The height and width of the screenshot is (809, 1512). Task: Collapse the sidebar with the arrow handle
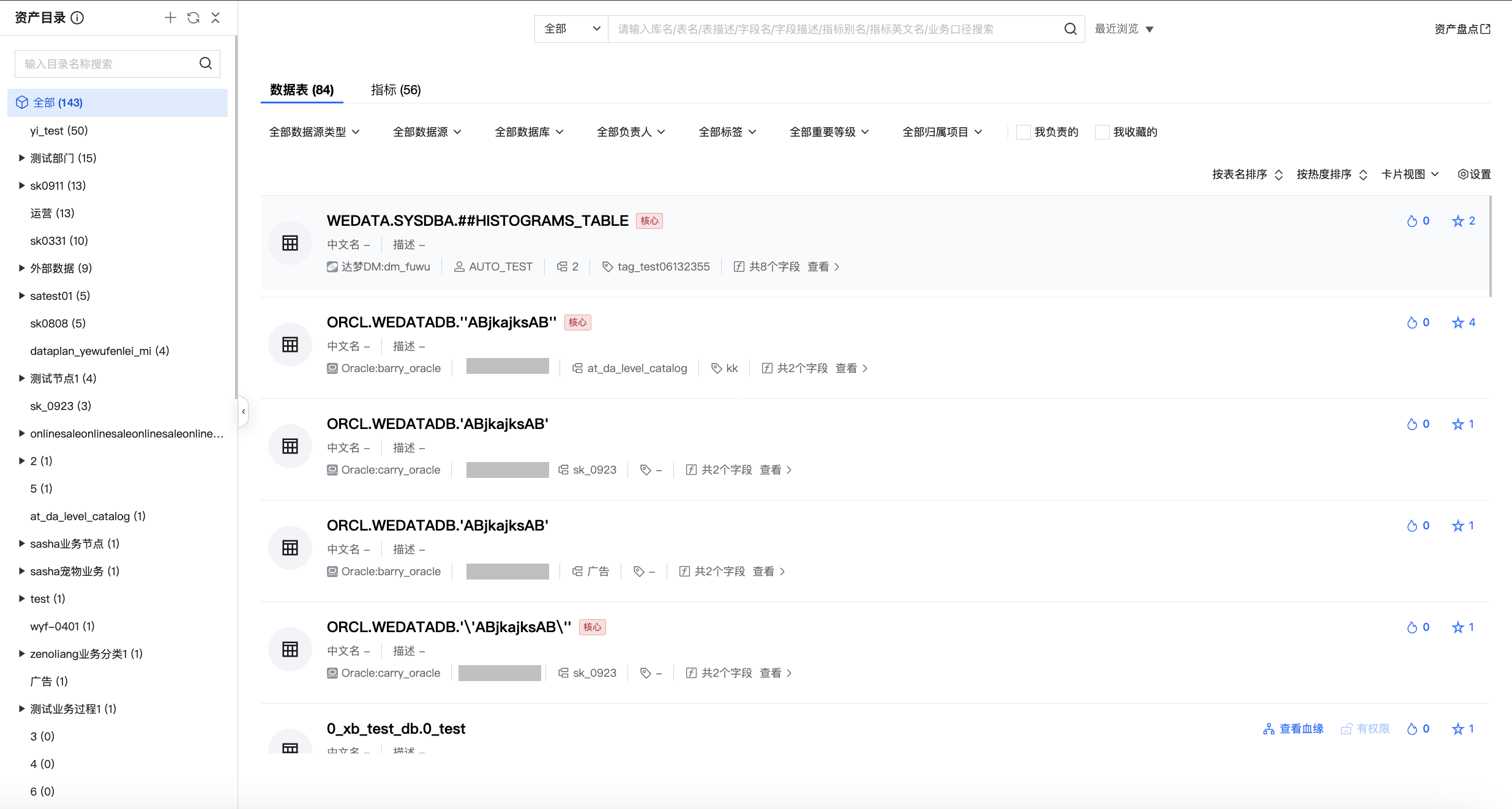pyautogui.click(x=244, y=411)
